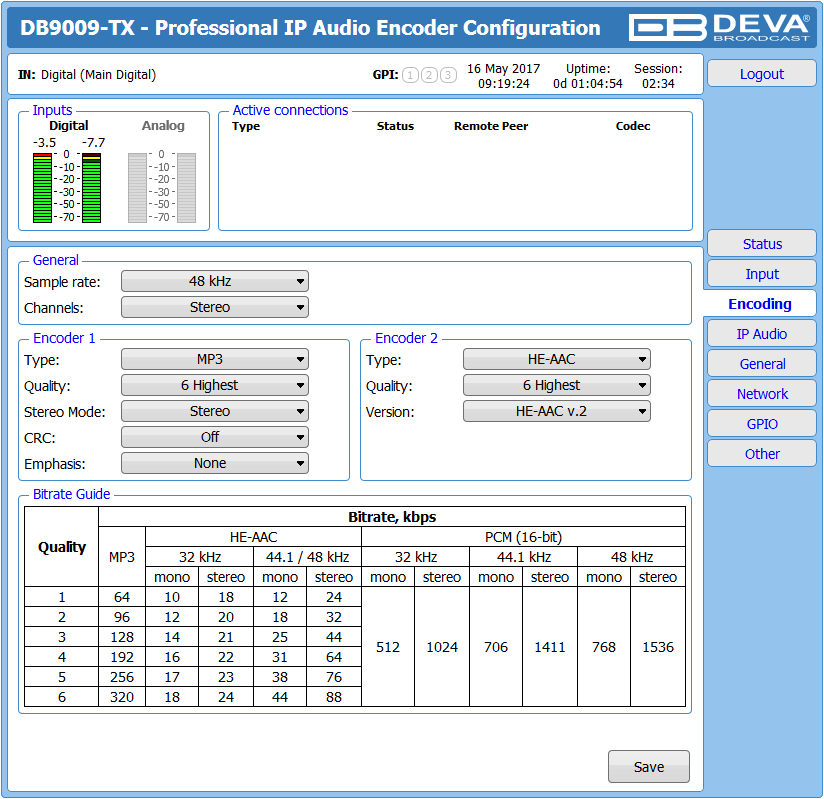This screenshot has height=799, width=824.
Task: Click the Bitrate Guide section title
Action: (71, 494)
